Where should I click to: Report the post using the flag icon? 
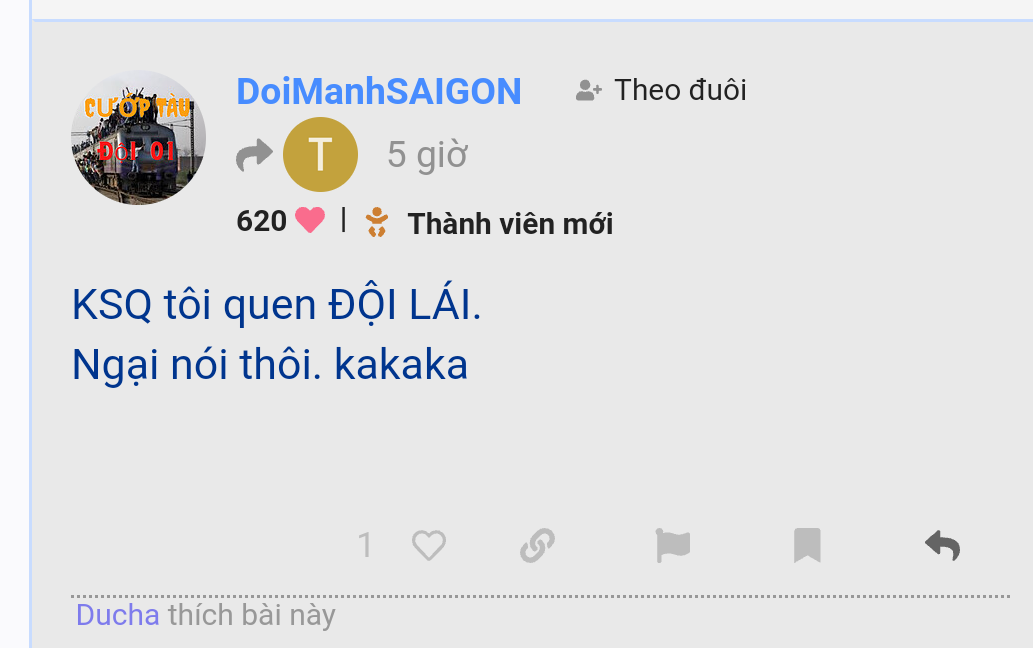673,545
